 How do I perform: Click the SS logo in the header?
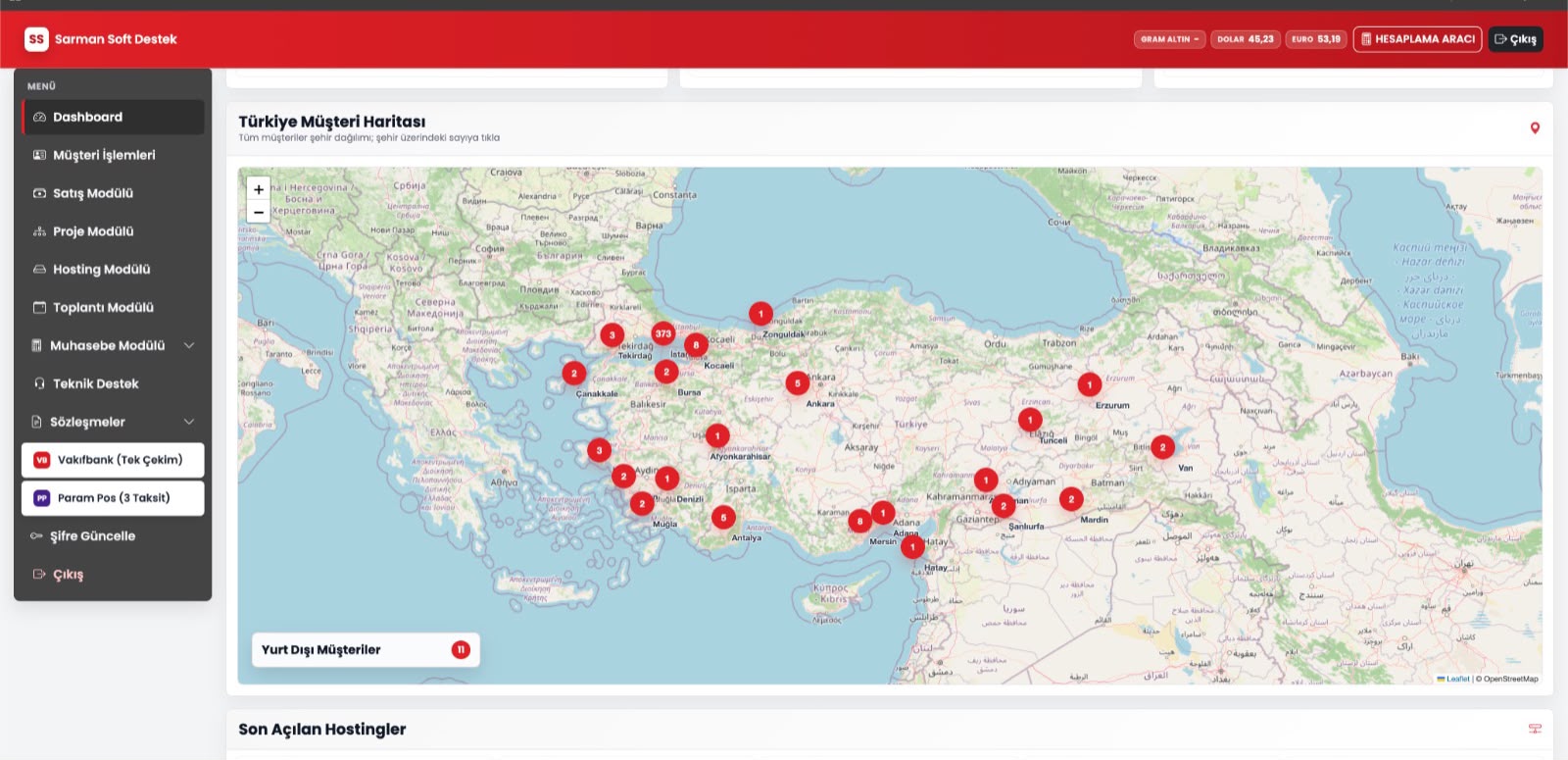(x=36, y=39)
